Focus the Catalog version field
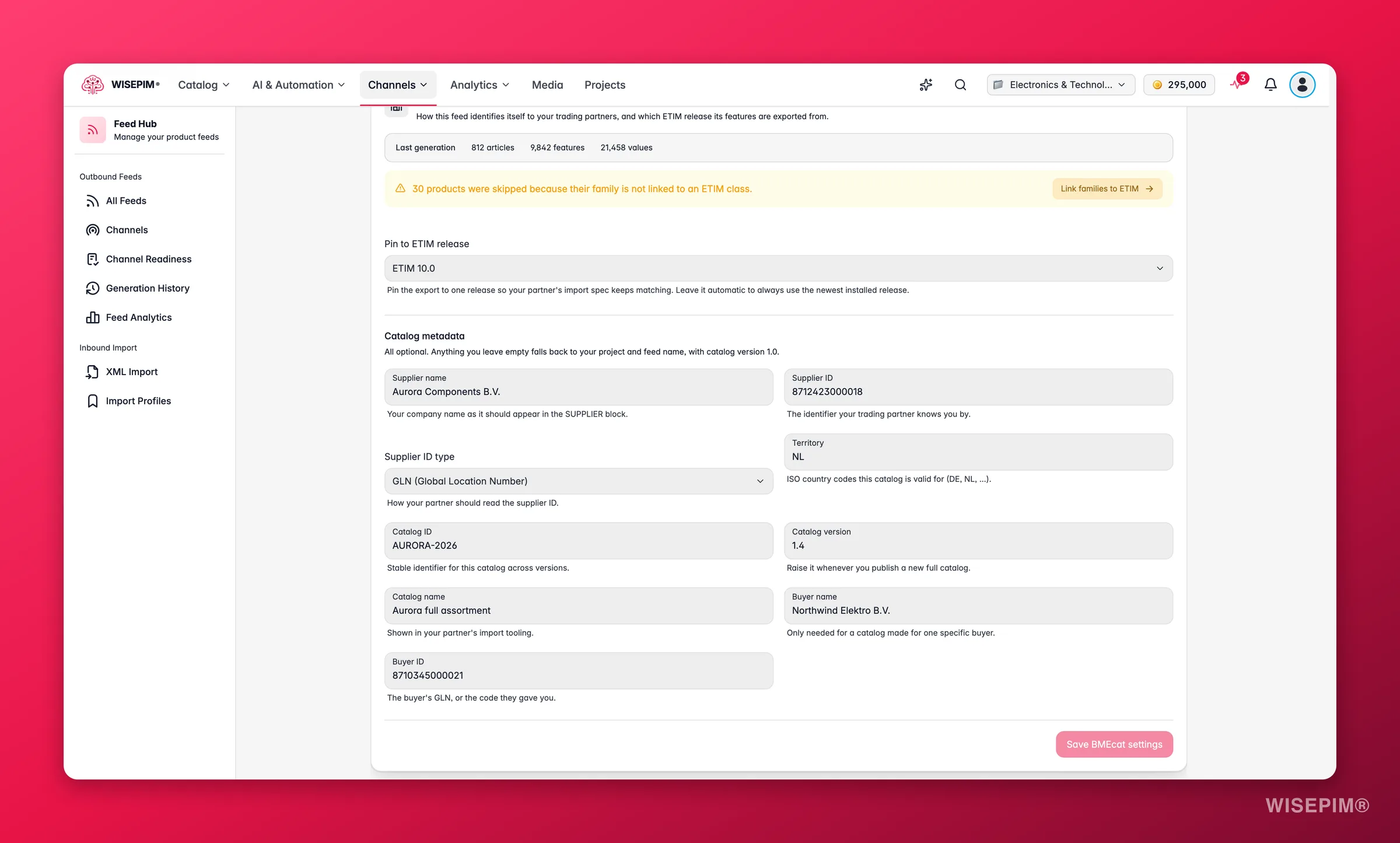The width and height of the screenshot is (1400, 843). point(978,540)
